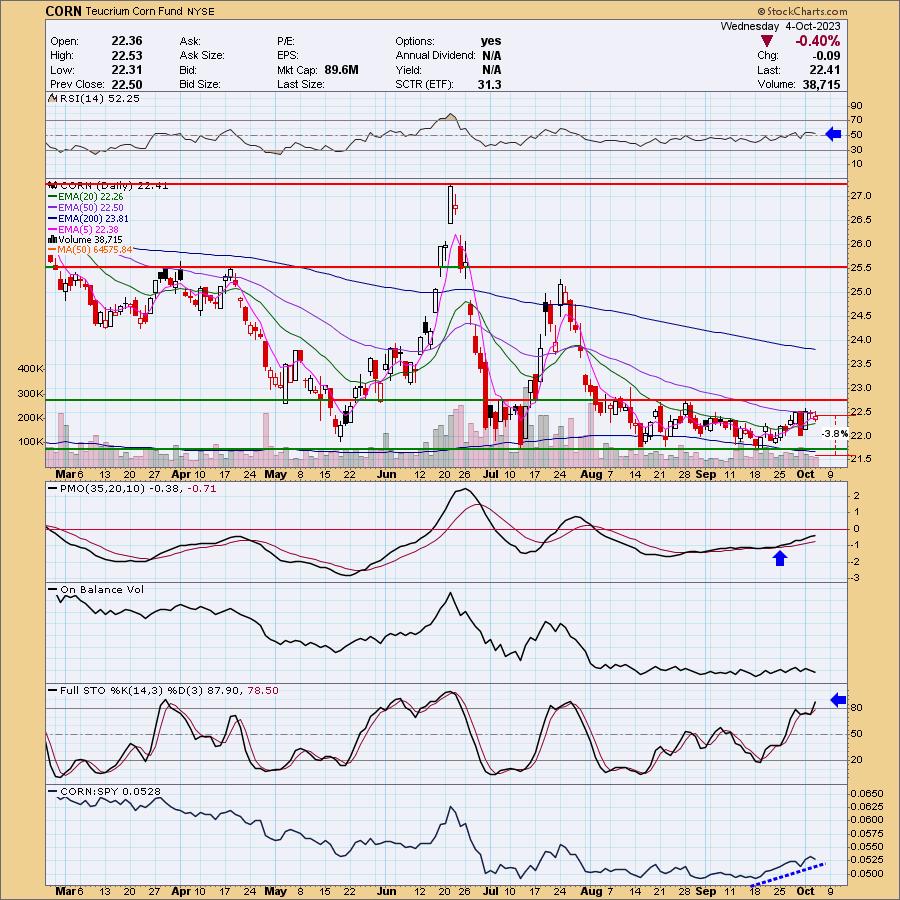Click the 90 level on RSI axis
This screenshot has height=900, width=900.
coord(856,106)
